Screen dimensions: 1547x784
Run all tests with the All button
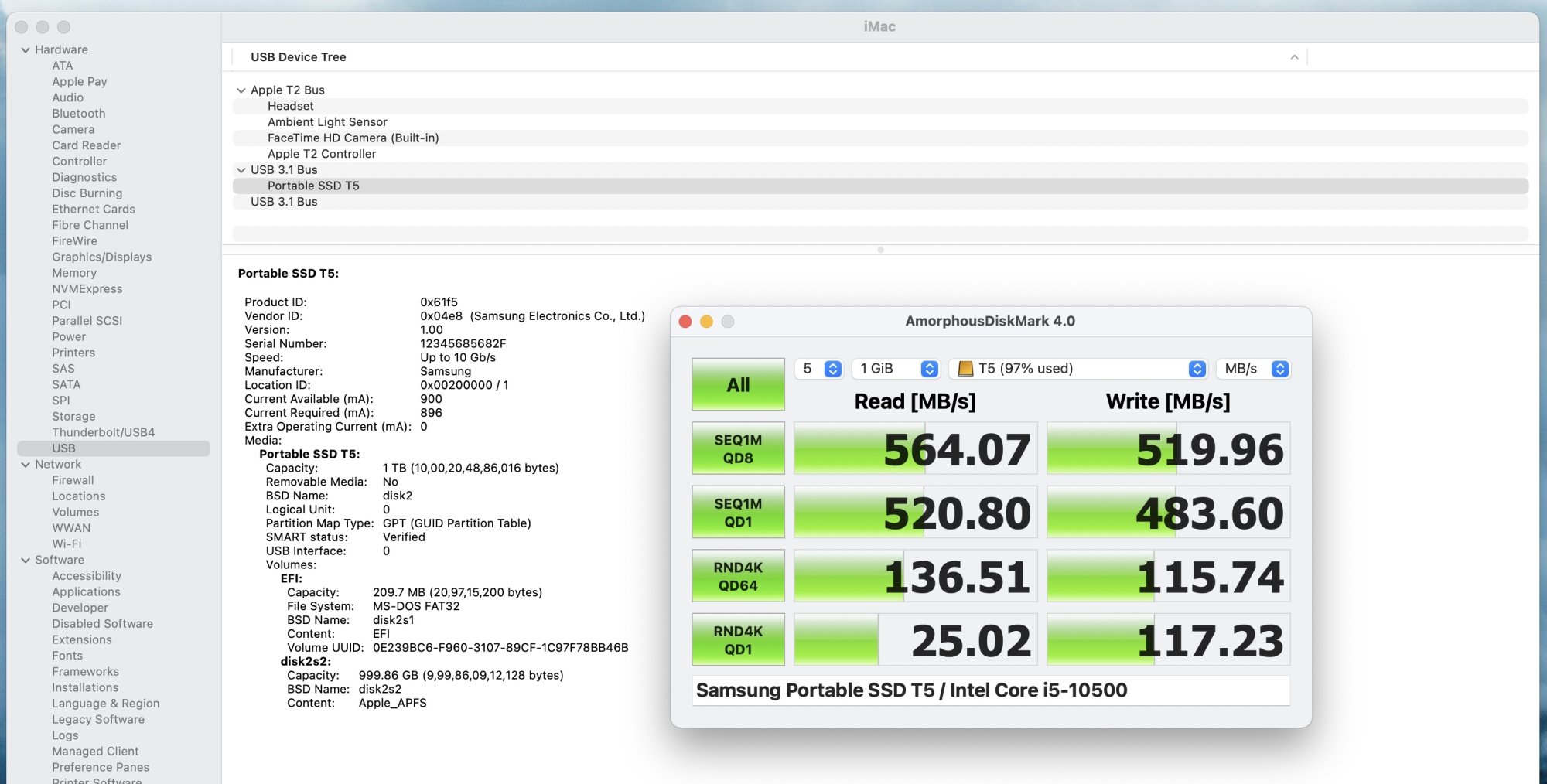(738, 384)
